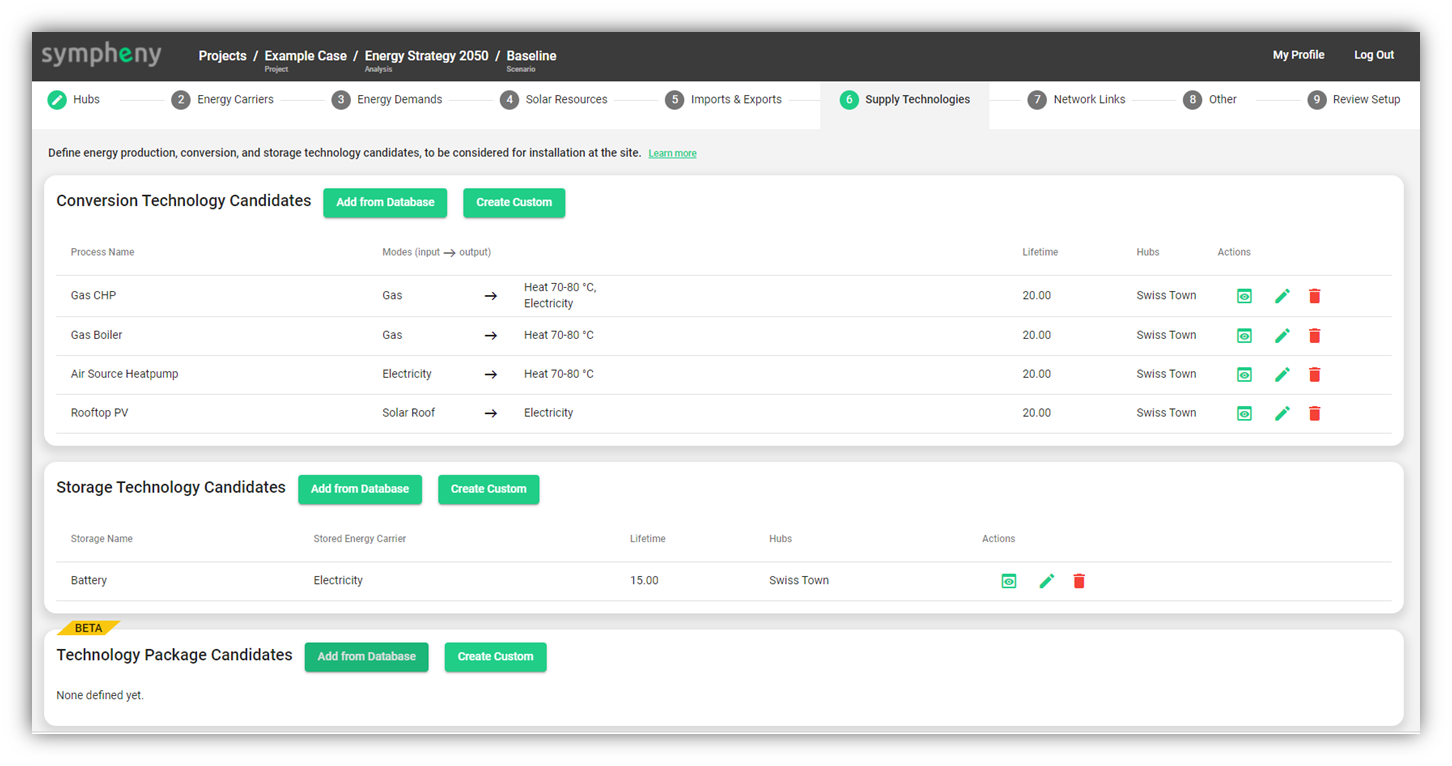Edit the Rooftop PV entry
The height and width of the screenshot is (766, 1452).
[1282, 413]
